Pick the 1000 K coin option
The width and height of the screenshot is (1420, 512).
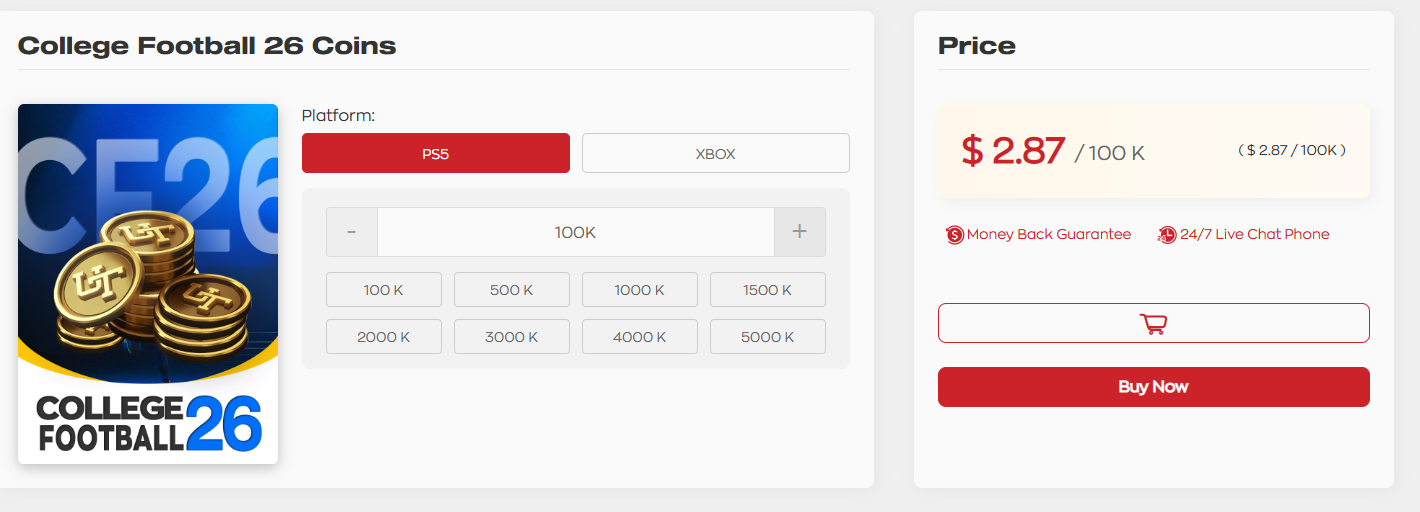[639, 290]
